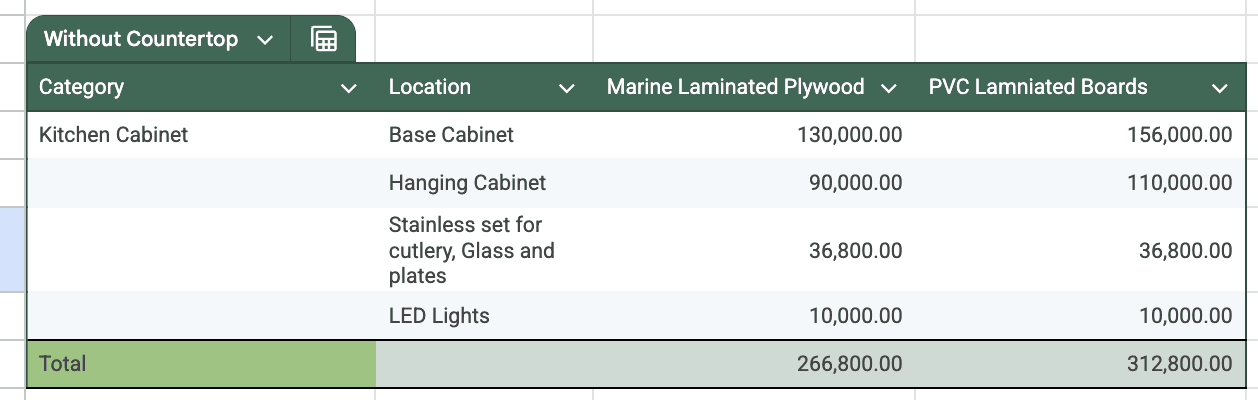The image size is (1258, 400).
Task: Select the 266,800.00 total cell
Action: click(x=849, y=364)
